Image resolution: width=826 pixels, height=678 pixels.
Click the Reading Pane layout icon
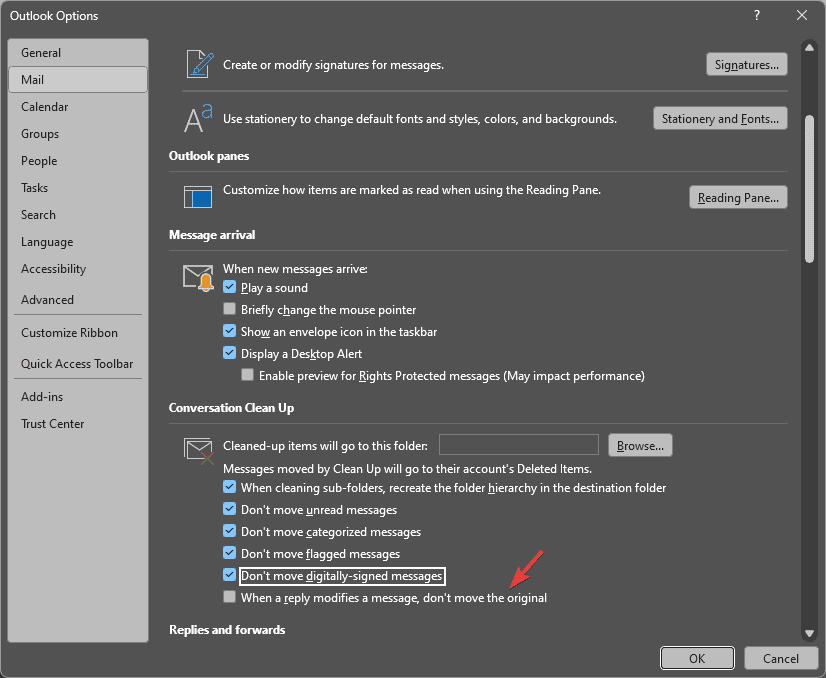(198, 197)
